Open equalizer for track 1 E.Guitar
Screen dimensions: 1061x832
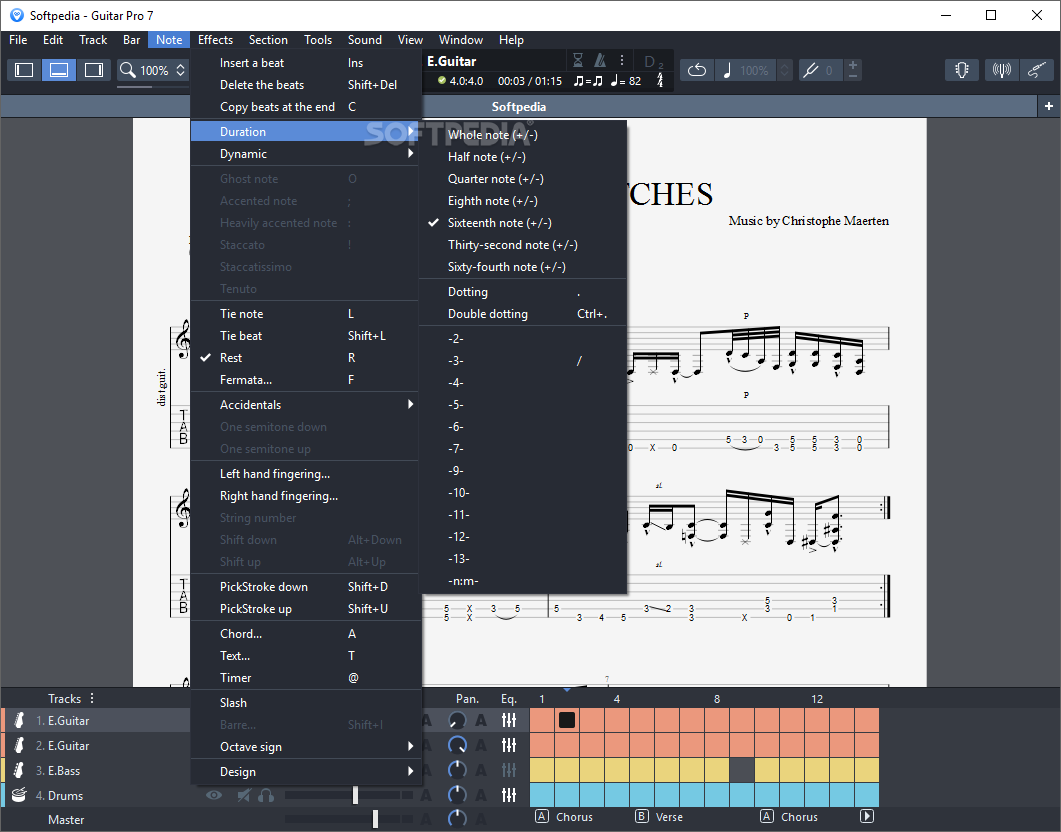509,720
